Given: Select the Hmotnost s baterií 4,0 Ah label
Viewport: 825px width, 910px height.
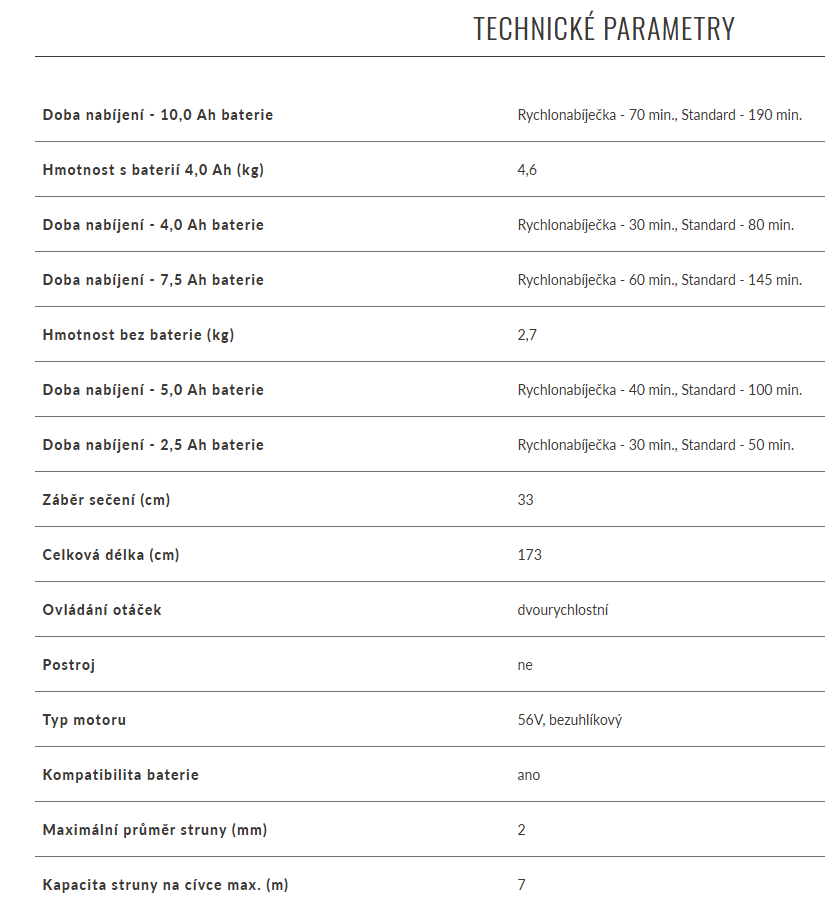Looking at the screenshot, I should (x=153, y=170).
